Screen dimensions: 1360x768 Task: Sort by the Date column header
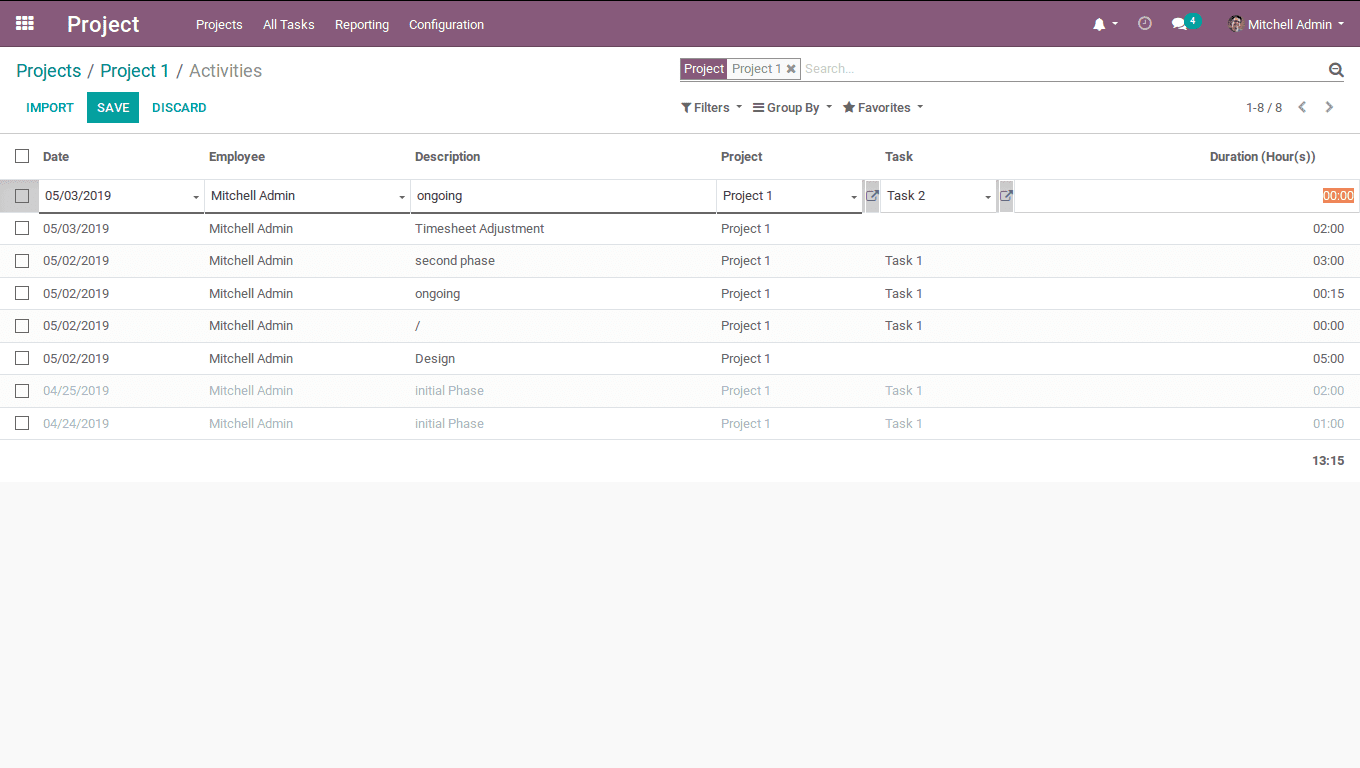click(x=56, y=156)
